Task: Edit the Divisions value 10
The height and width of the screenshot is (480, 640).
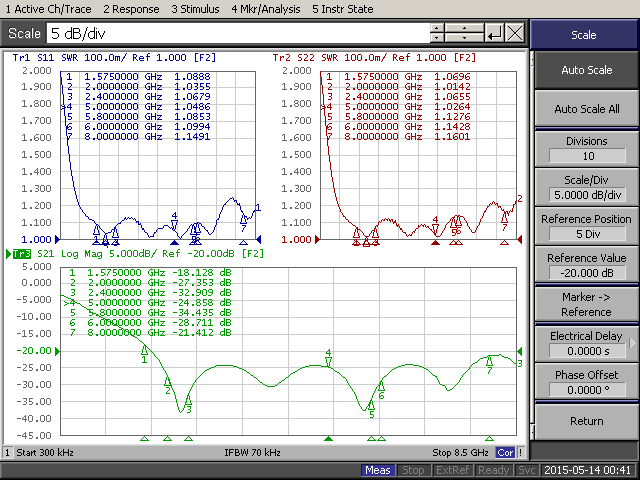Action: pos(587,156)
